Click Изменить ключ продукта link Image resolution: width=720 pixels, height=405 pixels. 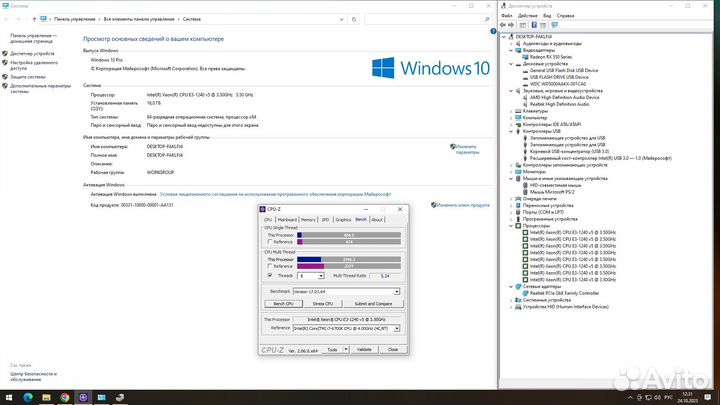[463, 205]
